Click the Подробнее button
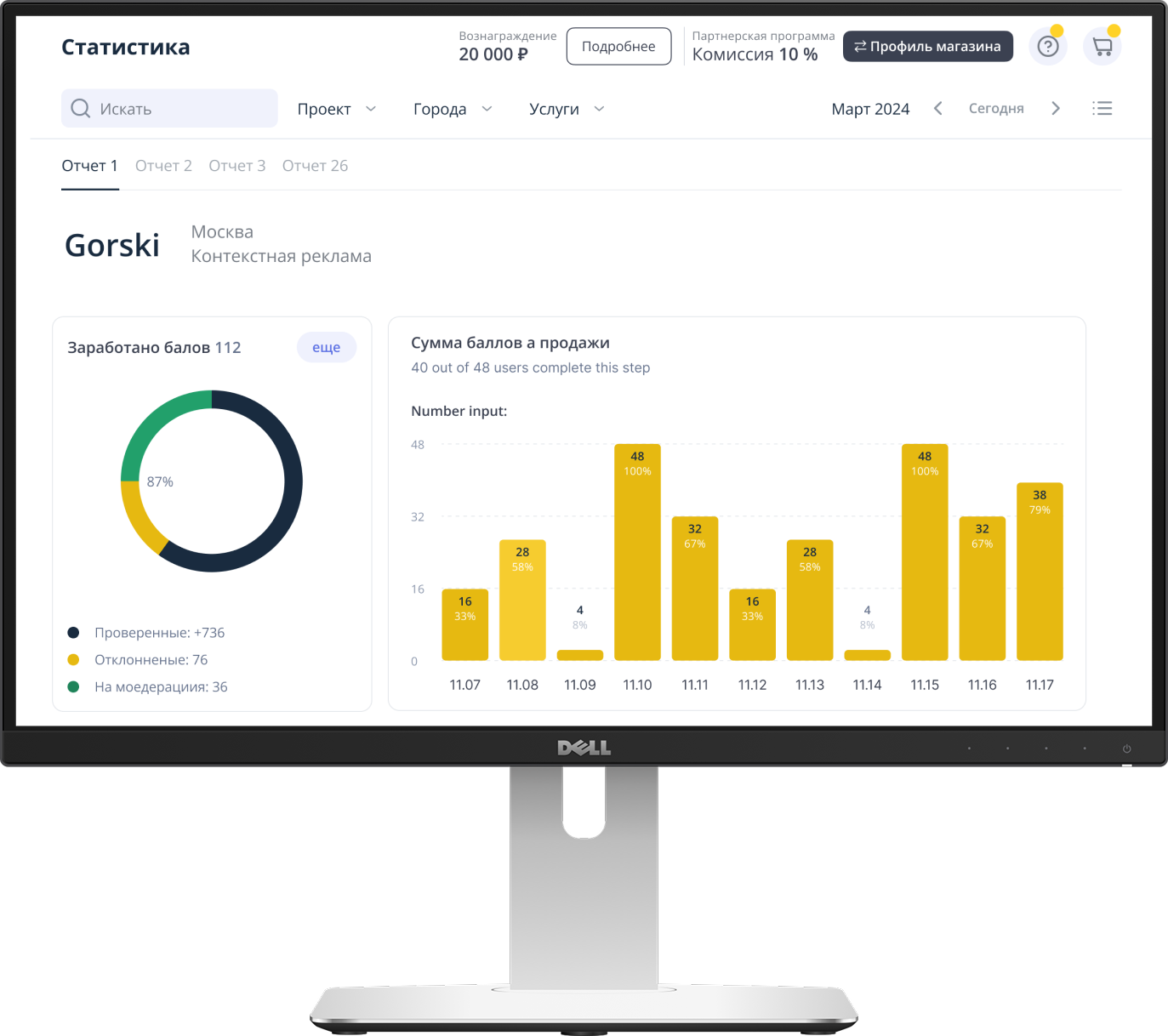The image size is (1168, 1036). coord(618,47)
